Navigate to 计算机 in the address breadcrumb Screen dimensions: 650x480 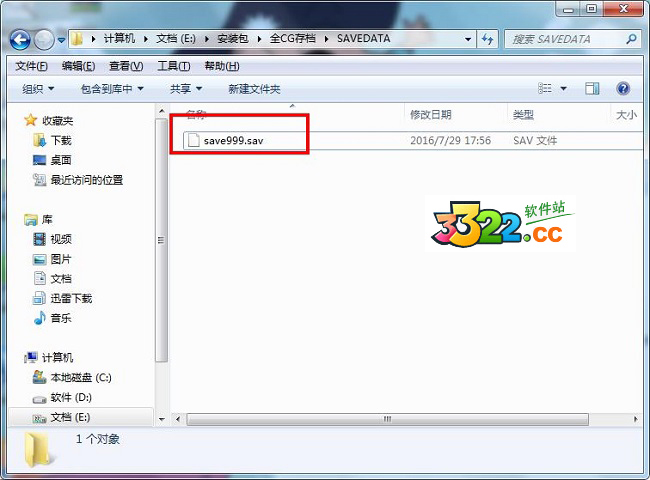tap(119, 39)
